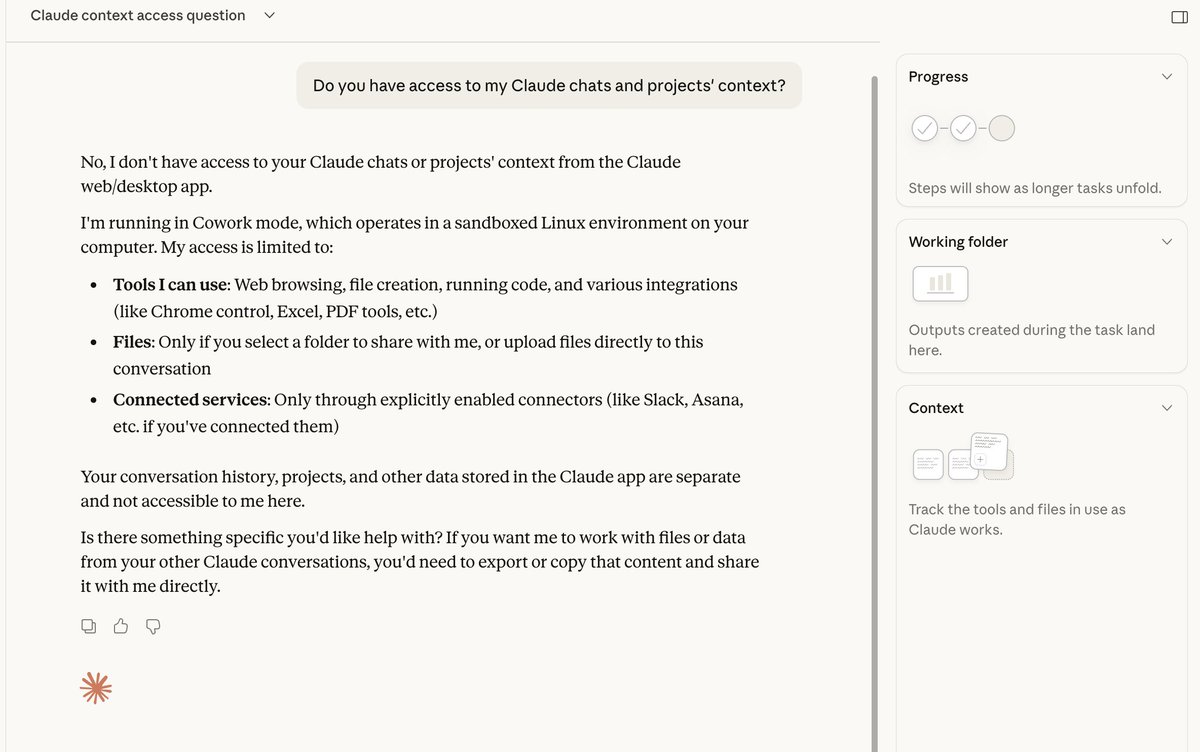
Task: Click the "Working folder" panel heading
Action: click(958, 242)
